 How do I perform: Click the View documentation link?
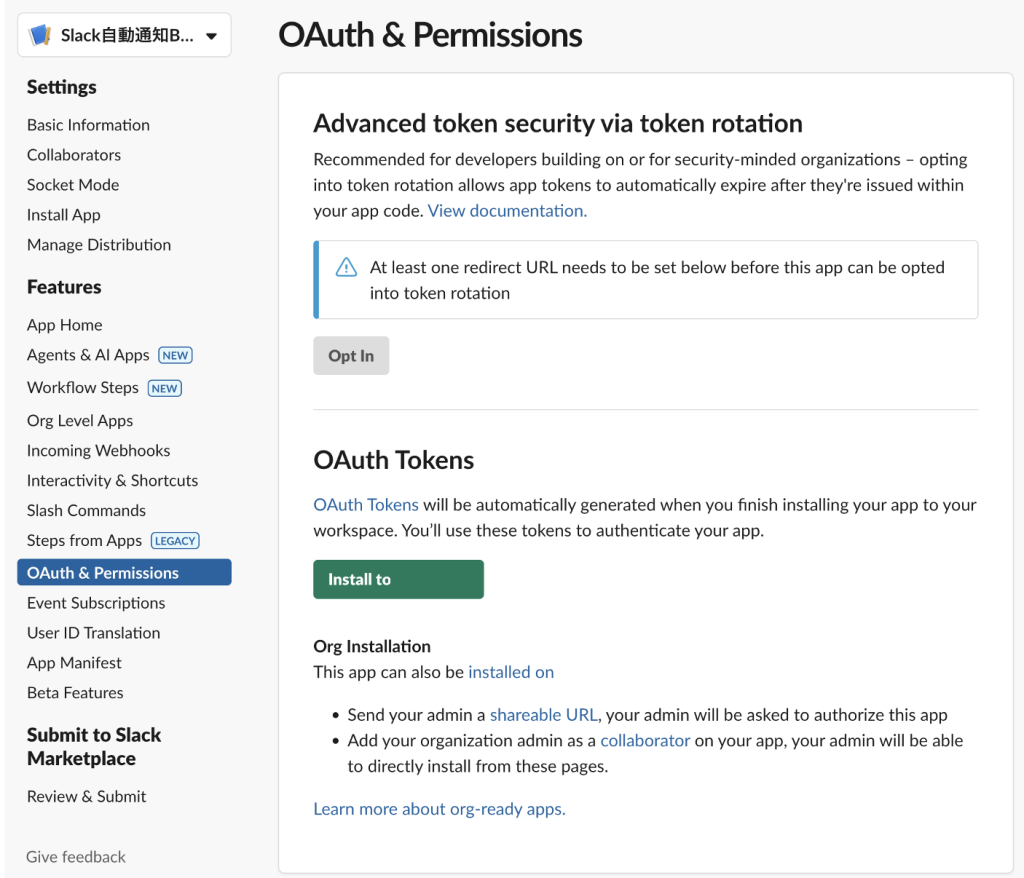507,211
